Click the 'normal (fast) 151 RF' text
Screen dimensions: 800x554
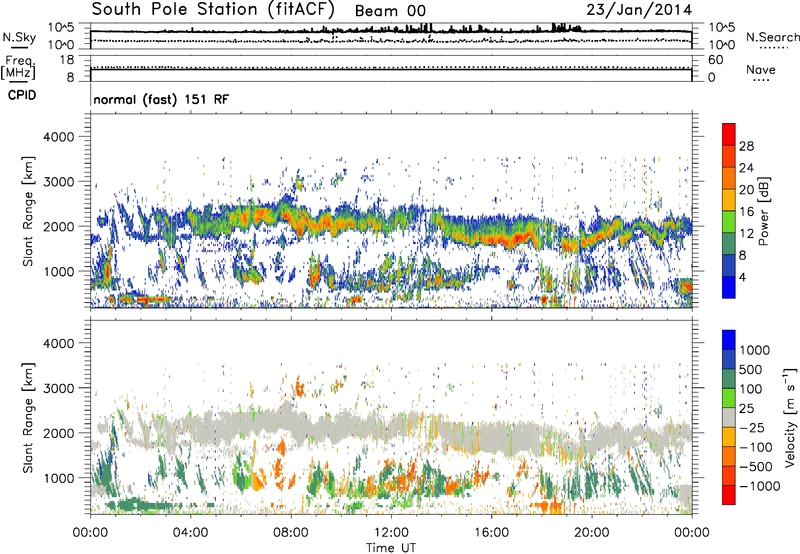point(161,99)
